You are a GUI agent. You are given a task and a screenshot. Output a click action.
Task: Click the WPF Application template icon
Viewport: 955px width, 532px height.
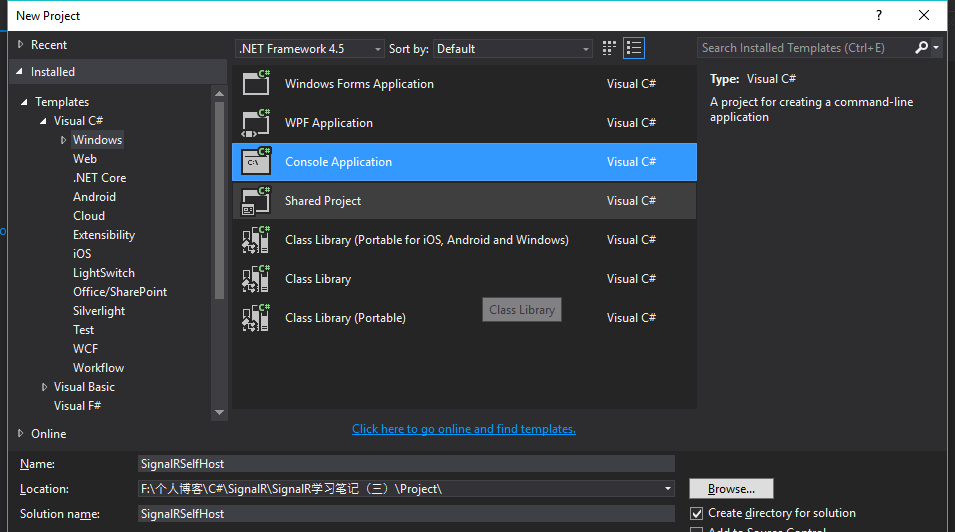point(256,122)
